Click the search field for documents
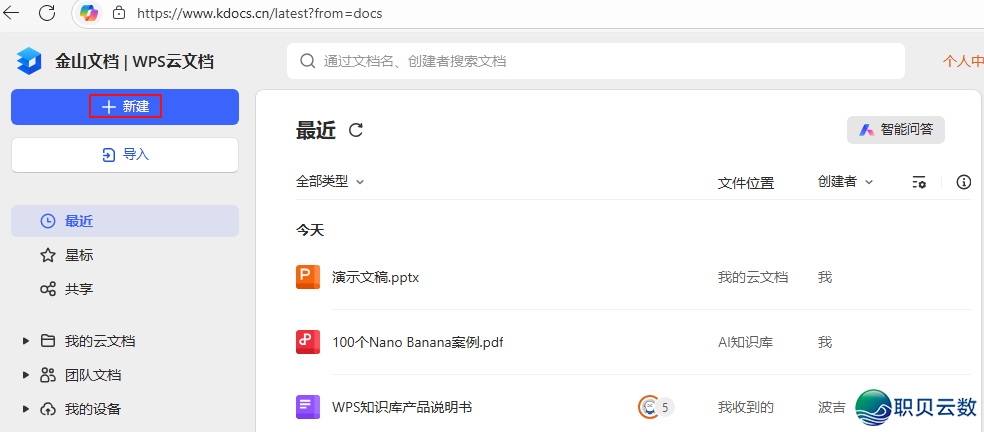Image resolution: width=984 pixels, height=432 pixels. (x=596, y=61)
